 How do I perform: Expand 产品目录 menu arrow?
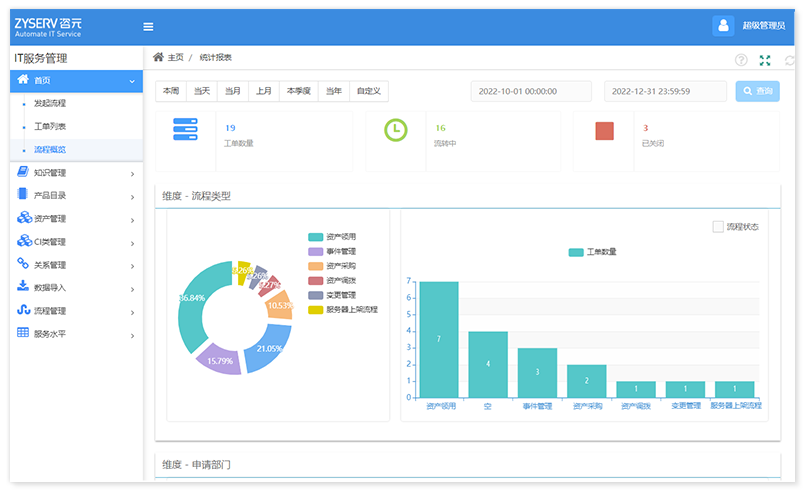[132, 197]
